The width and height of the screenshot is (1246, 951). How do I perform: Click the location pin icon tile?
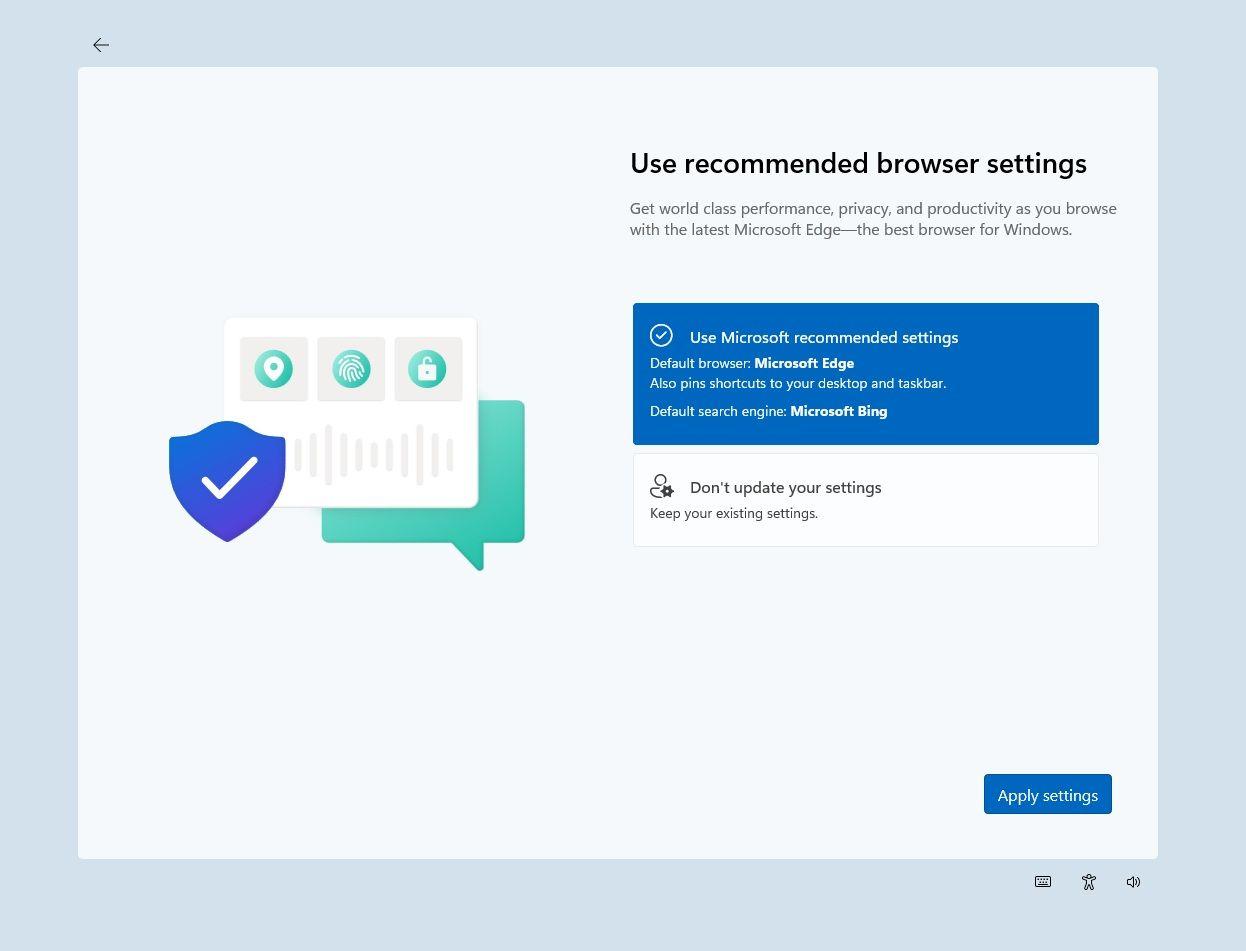pyautogui.click(x=274, y=369)
